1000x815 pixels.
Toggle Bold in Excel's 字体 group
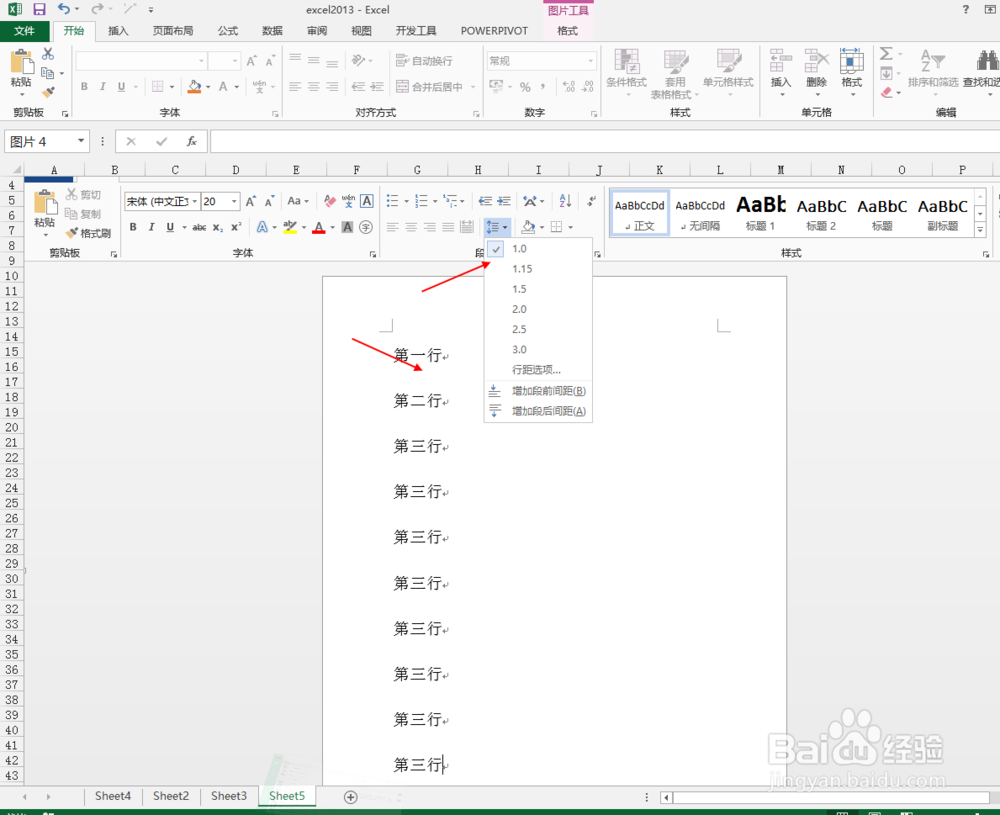click(x=84, y=86)
